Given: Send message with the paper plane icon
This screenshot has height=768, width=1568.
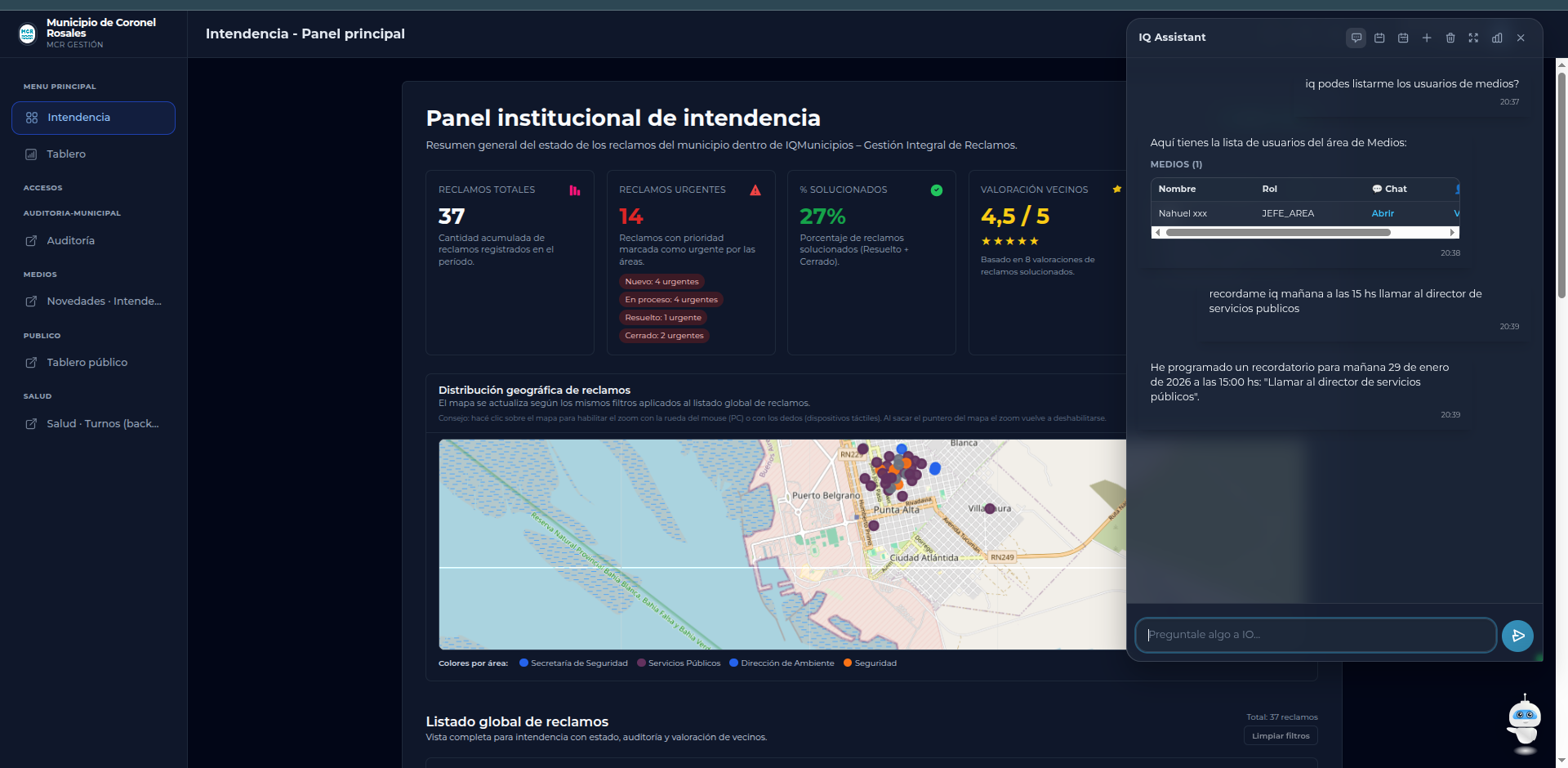Looking at the screenshot, I should point(1517,636).
